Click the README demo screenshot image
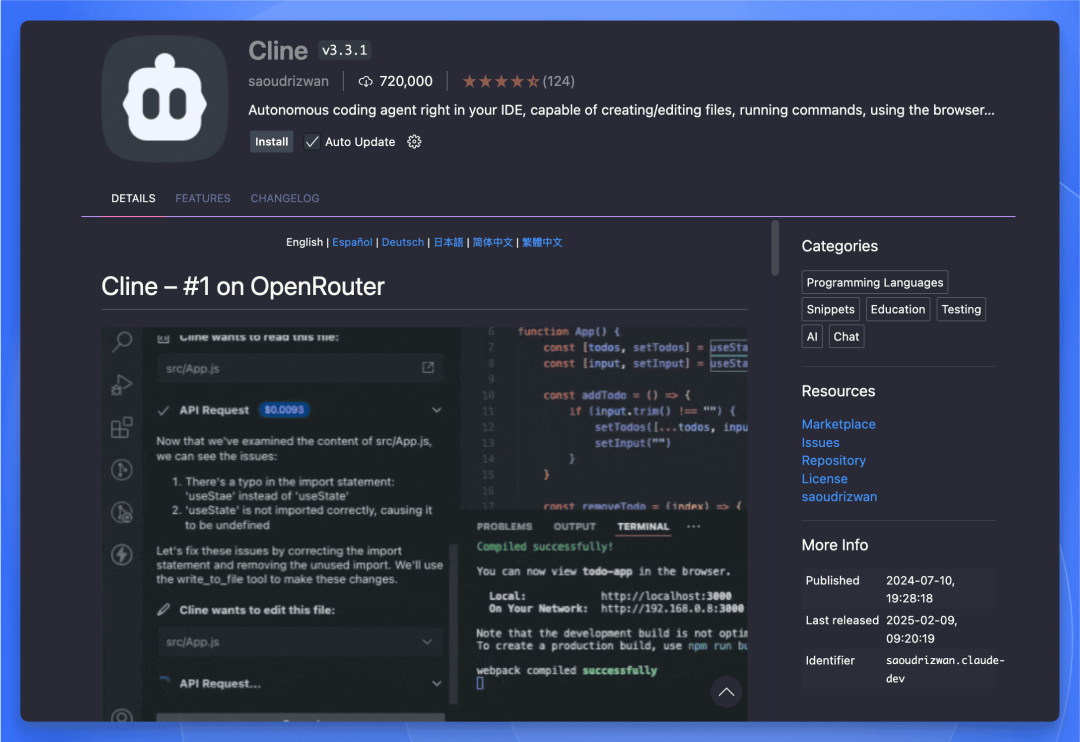Screen dimensions: 1080x742 (424, 524)
